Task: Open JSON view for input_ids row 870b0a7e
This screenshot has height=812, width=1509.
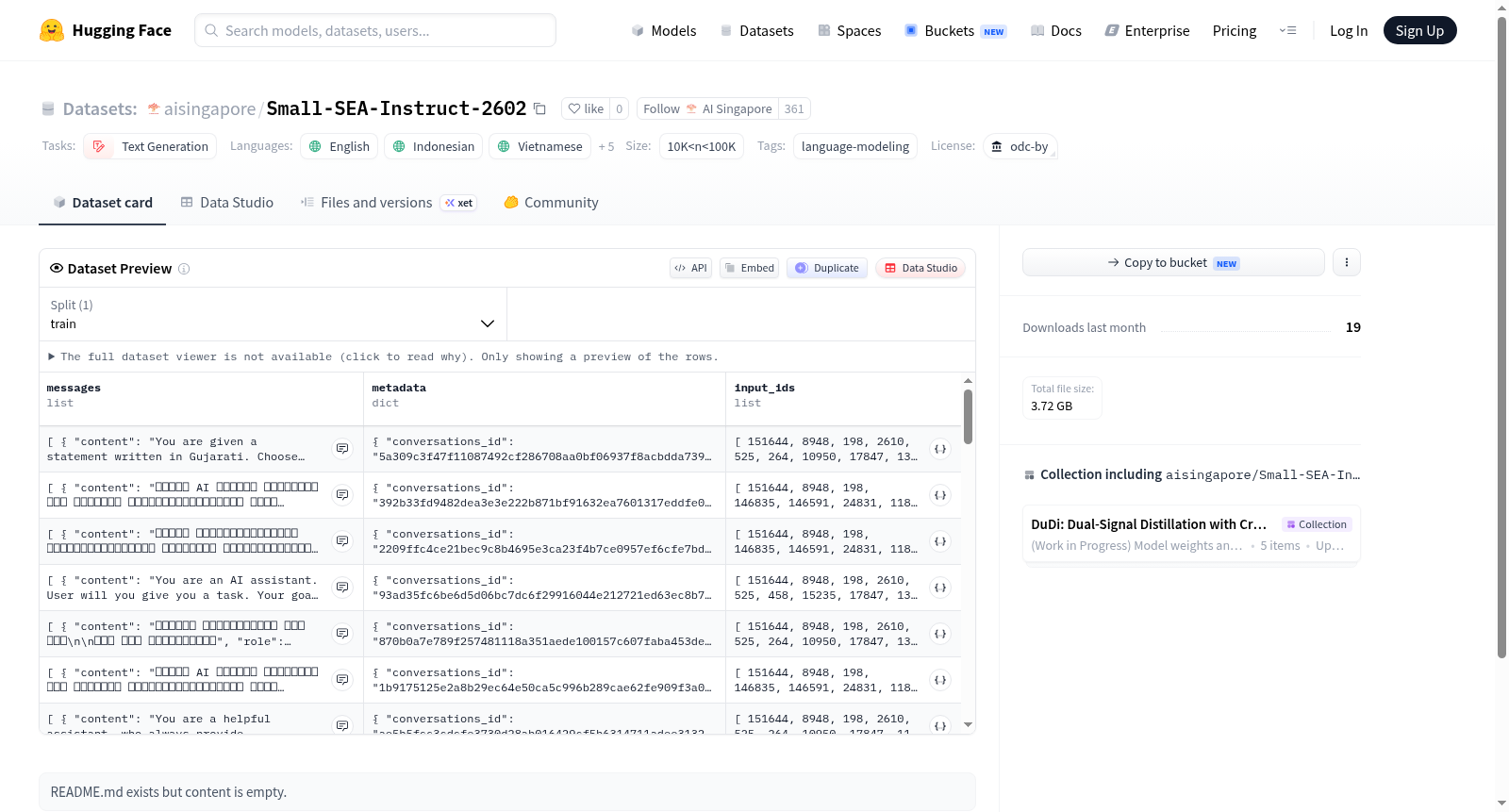Action: (940, 634)
